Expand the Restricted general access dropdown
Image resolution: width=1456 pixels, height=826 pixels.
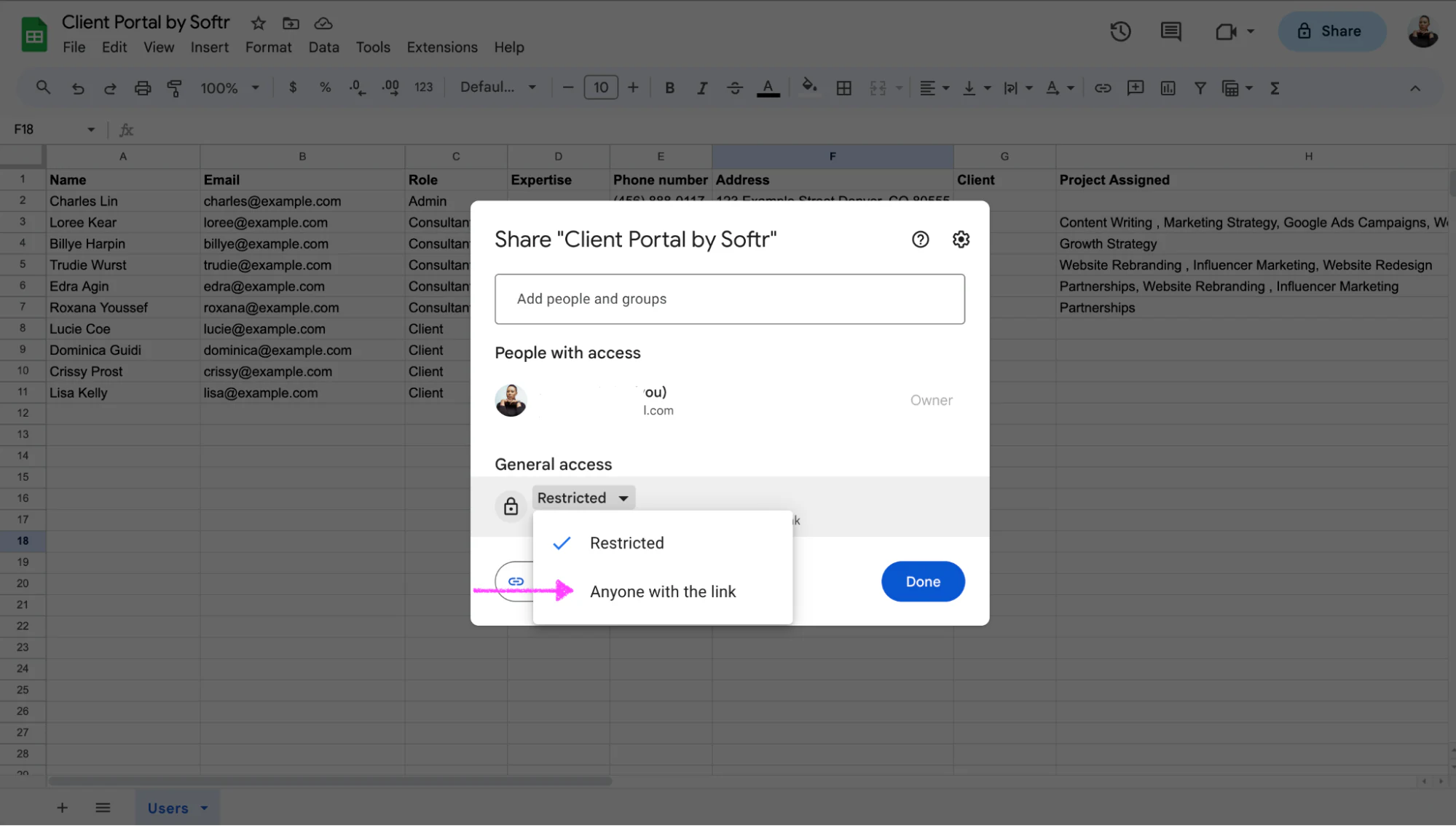pos(583,497)
